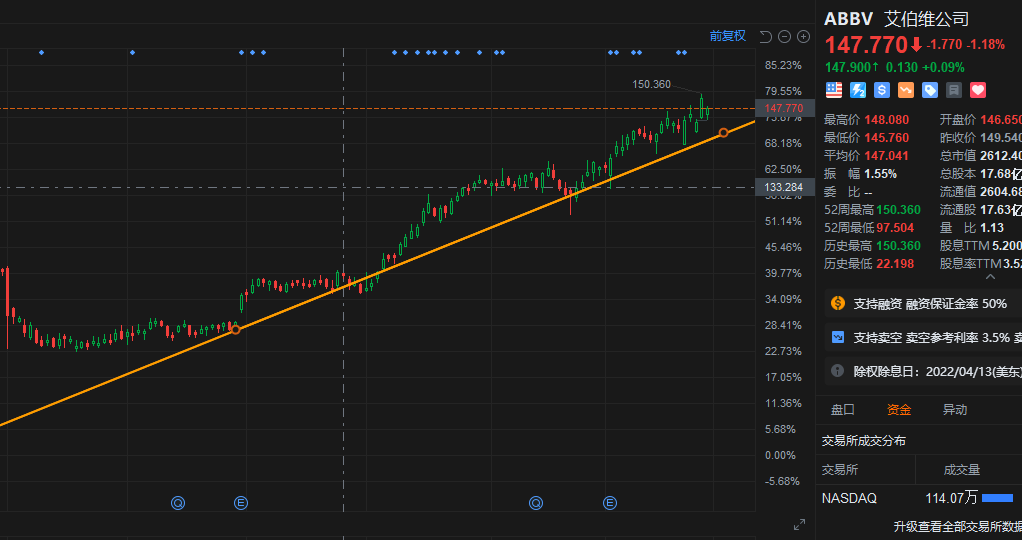Click the 114.07万 NASDAQ volume figure

point(952,498)
